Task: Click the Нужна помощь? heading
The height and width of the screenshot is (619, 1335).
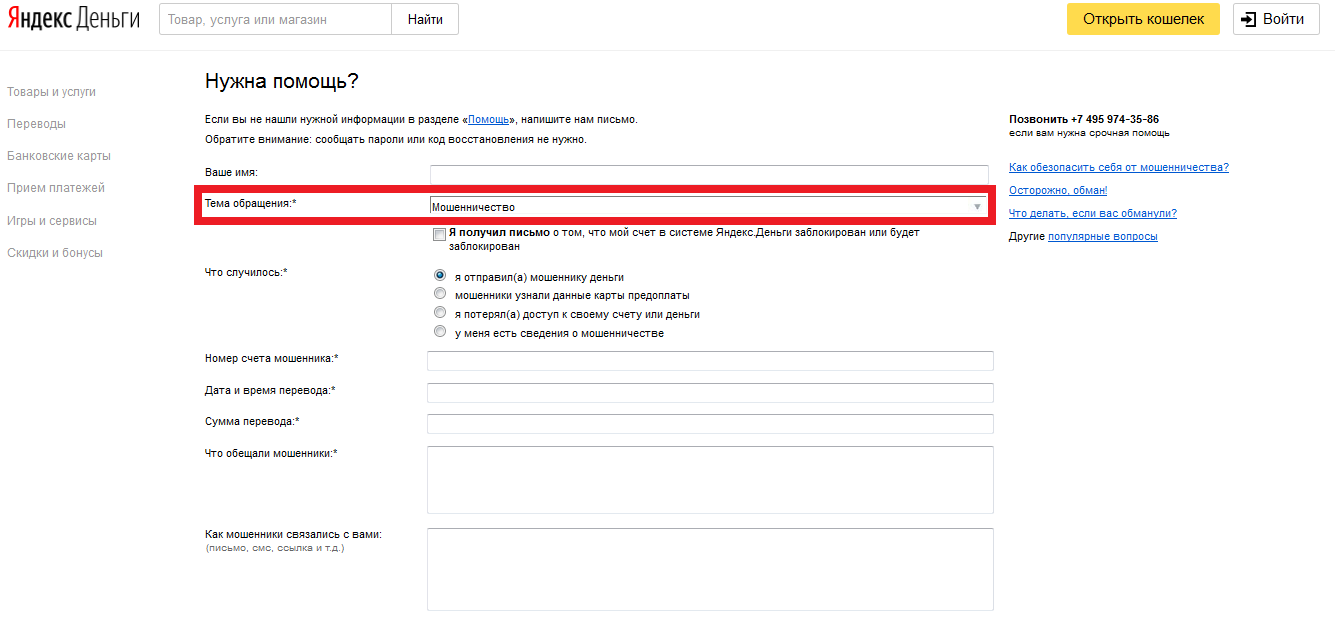Action: (281, 81)
